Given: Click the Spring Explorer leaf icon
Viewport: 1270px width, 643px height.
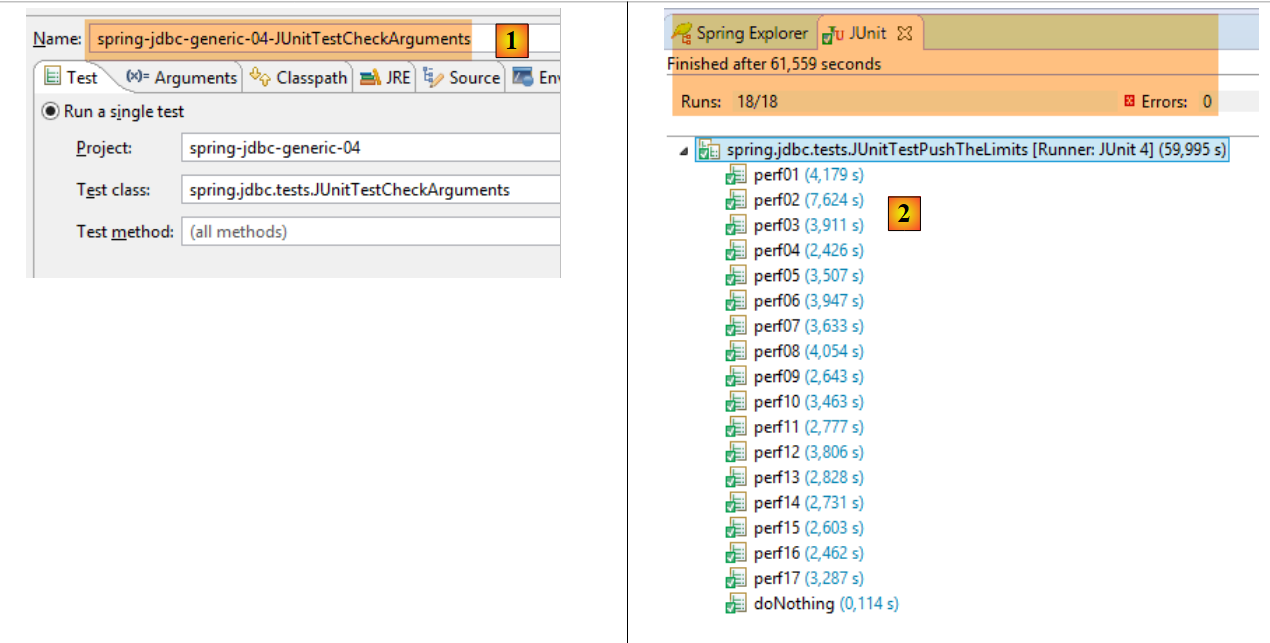Looking at the screenshot, I should coord(682,33).
